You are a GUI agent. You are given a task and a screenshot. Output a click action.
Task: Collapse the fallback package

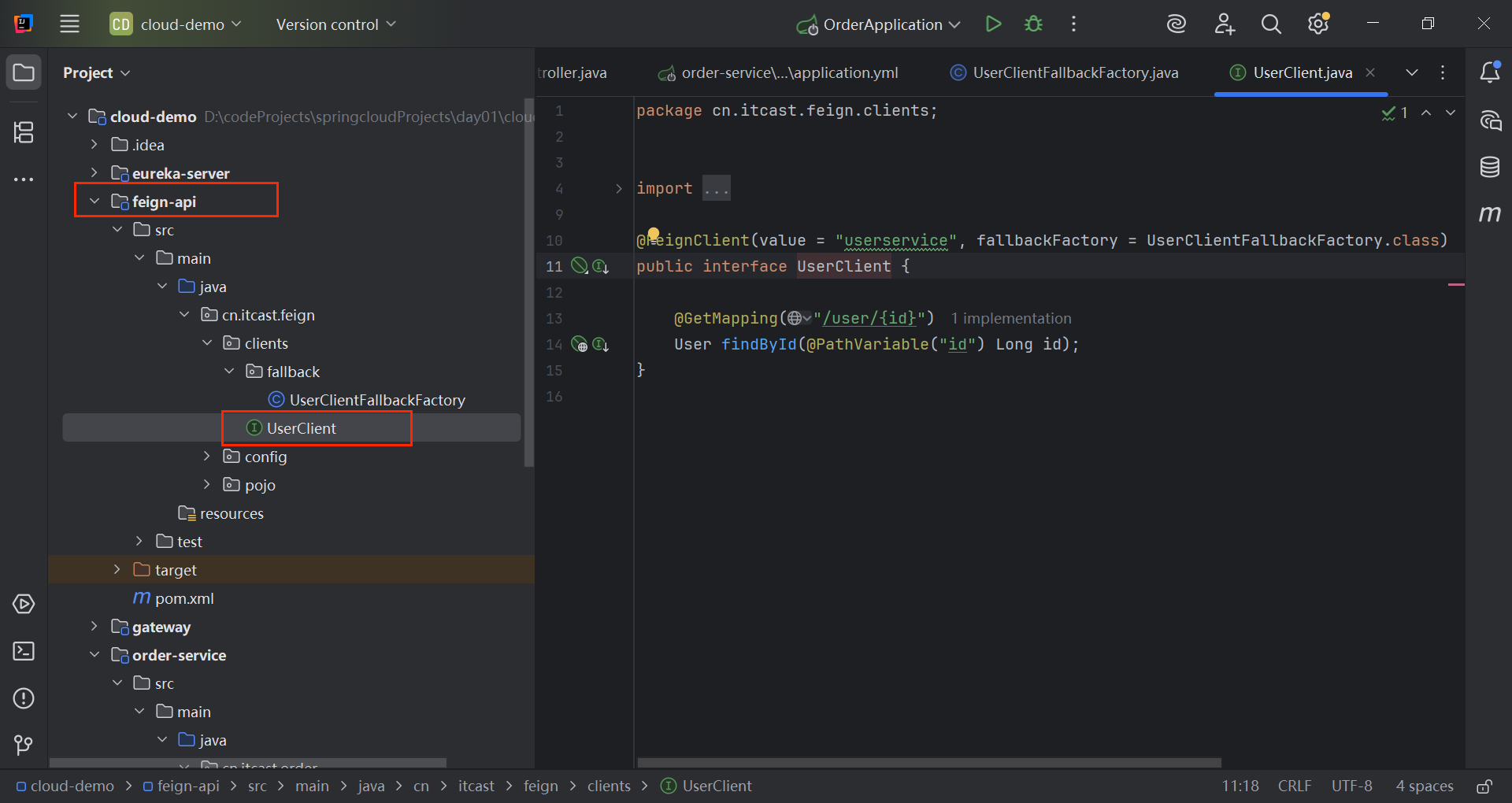(x=229, y=372)
